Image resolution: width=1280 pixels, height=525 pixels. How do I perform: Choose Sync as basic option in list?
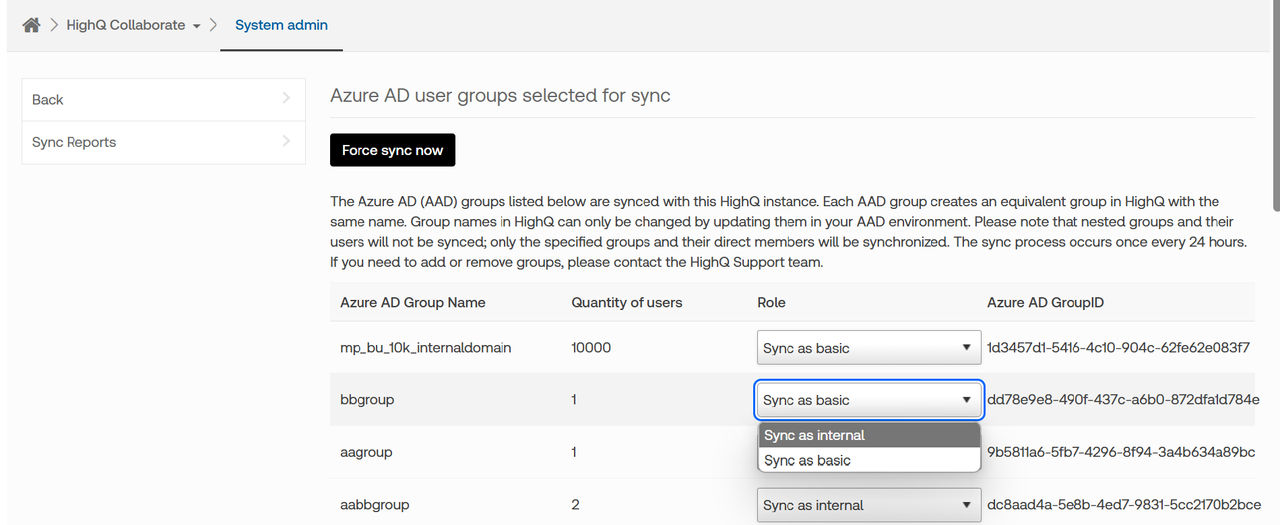(869, 460)
